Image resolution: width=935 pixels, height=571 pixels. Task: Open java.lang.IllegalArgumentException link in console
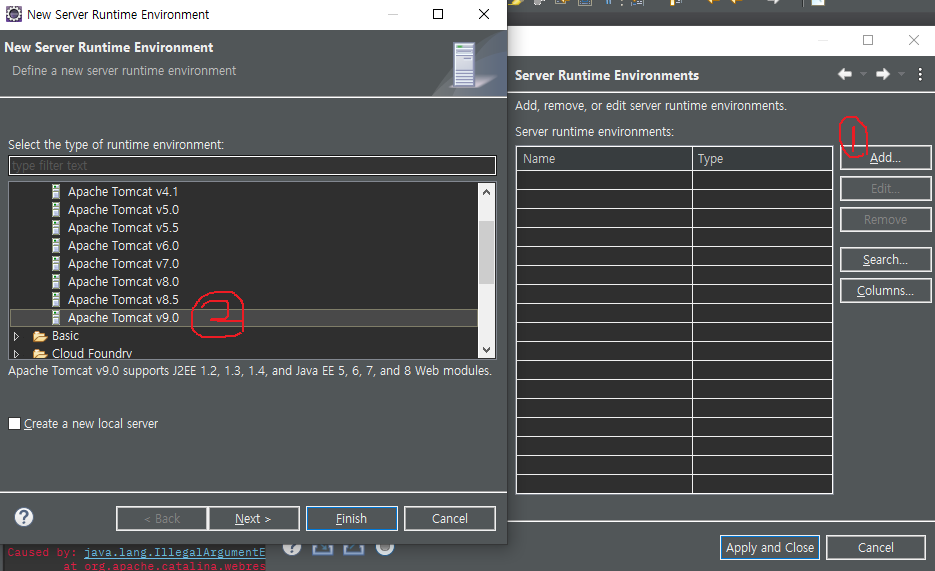pos(175,553)
